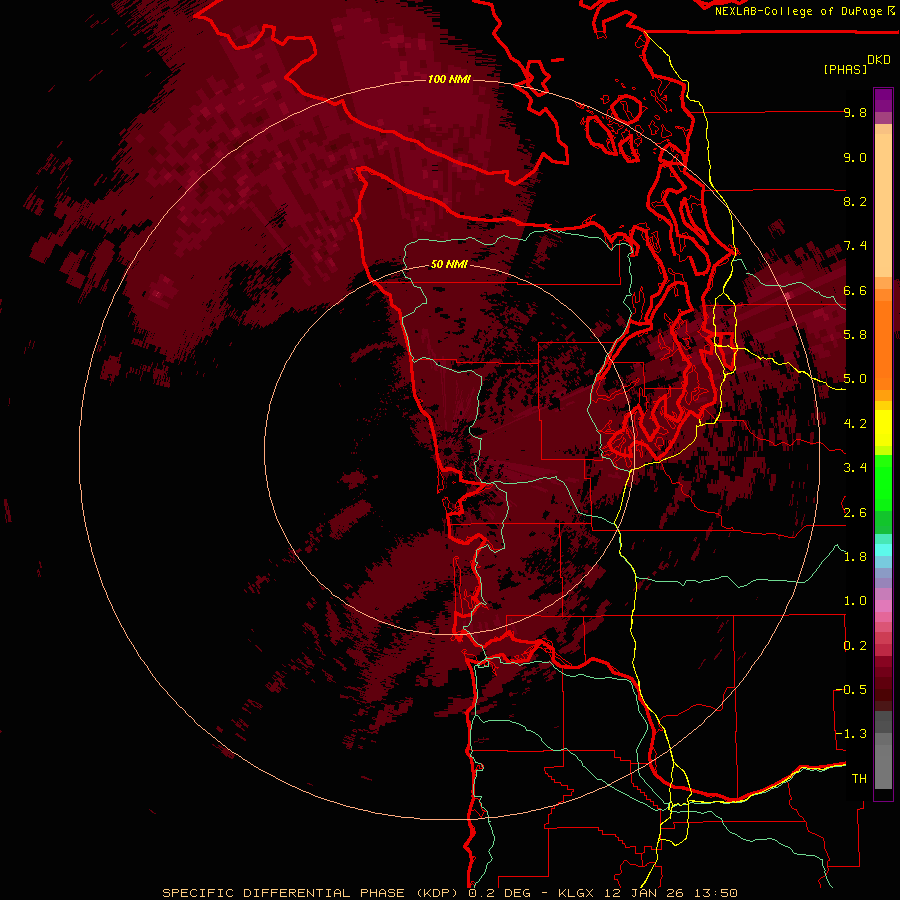Image resolution: width=900 pixels, height=900 pixels.
Task: Click the 1.8 color scale value
Action: 855,557
